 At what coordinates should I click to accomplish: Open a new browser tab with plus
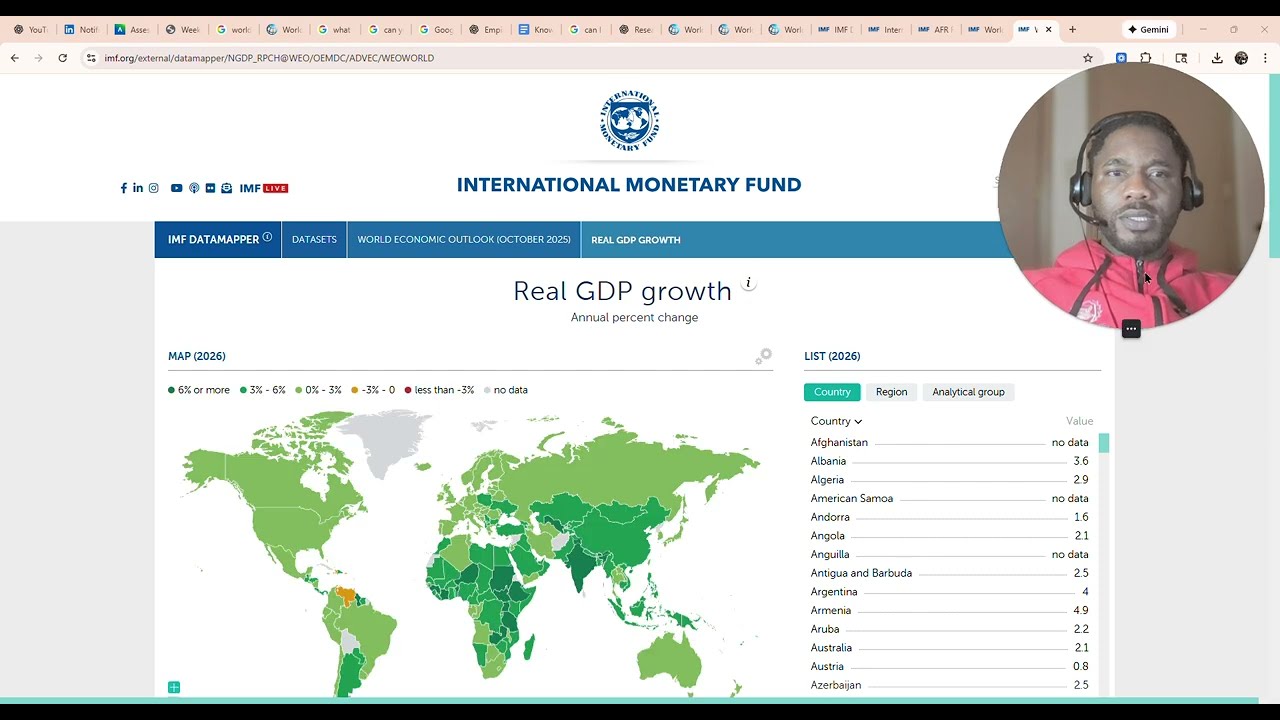[x=1072, y=29]
